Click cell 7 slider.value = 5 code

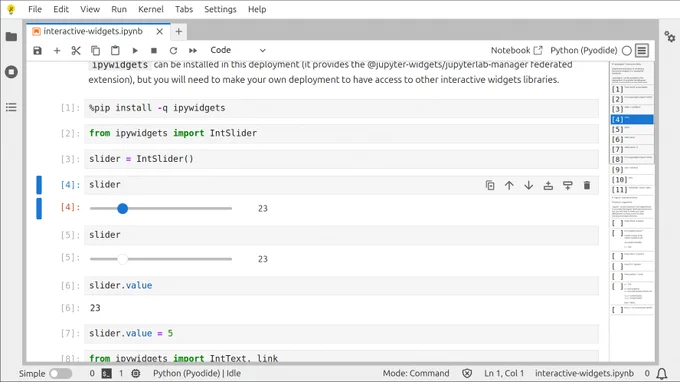click(x=341, y=333)
